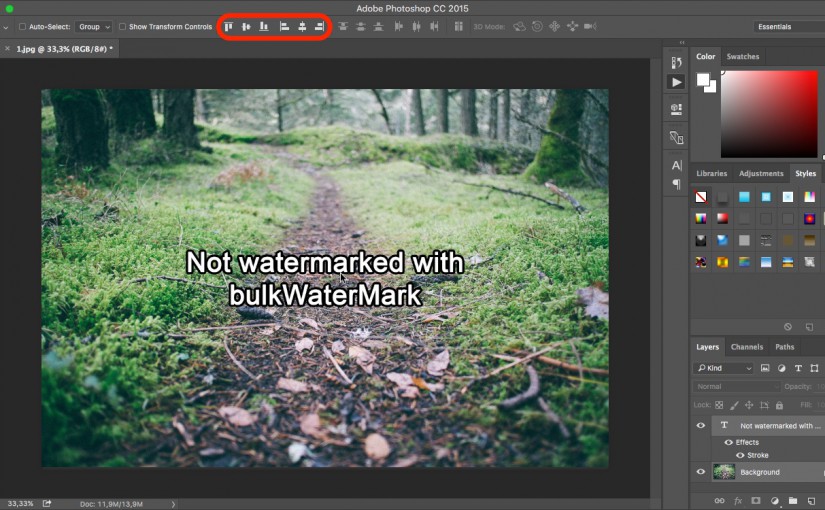This screenshot has height=510, width=825.
Task: Filter layers by adjustment layers icon
Action: [781, 368]
